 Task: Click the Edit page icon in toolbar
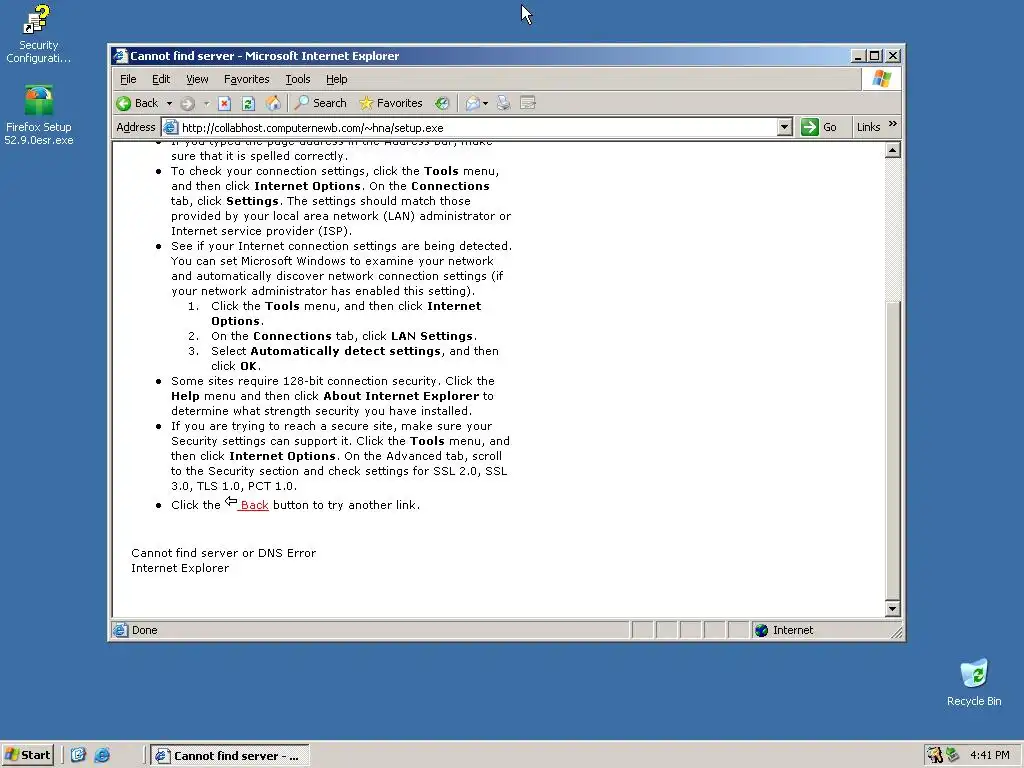pyautogui.click(x=528, y=103)
